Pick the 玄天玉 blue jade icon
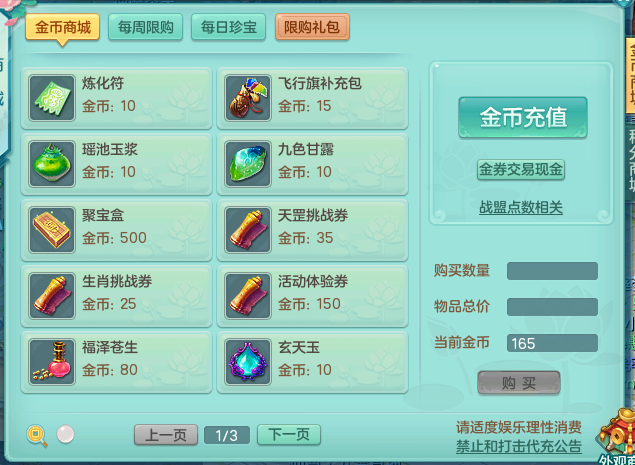This screenshot has width=635, height=465. pos(248,362)
